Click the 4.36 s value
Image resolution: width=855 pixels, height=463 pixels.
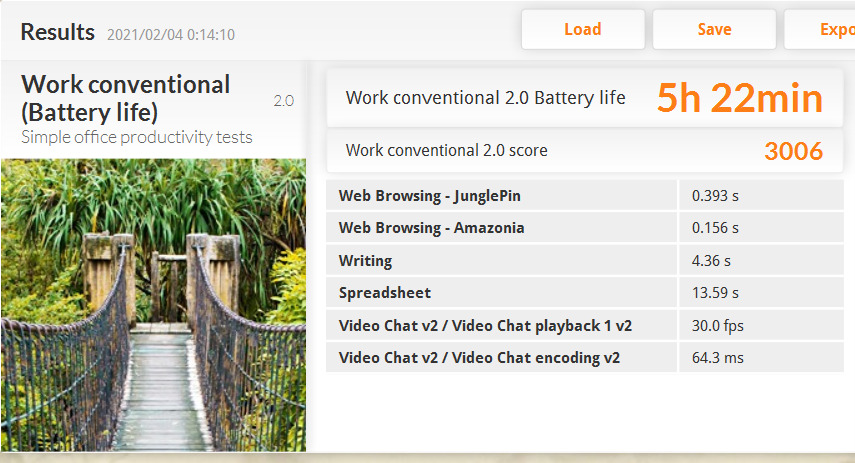click(711, 261)
